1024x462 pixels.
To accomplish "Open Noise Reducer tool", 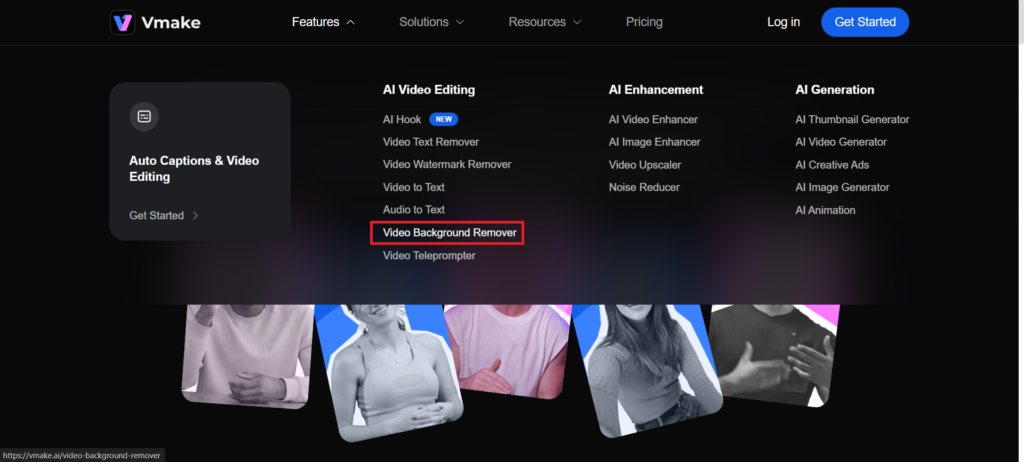I will tap(643, 187).
